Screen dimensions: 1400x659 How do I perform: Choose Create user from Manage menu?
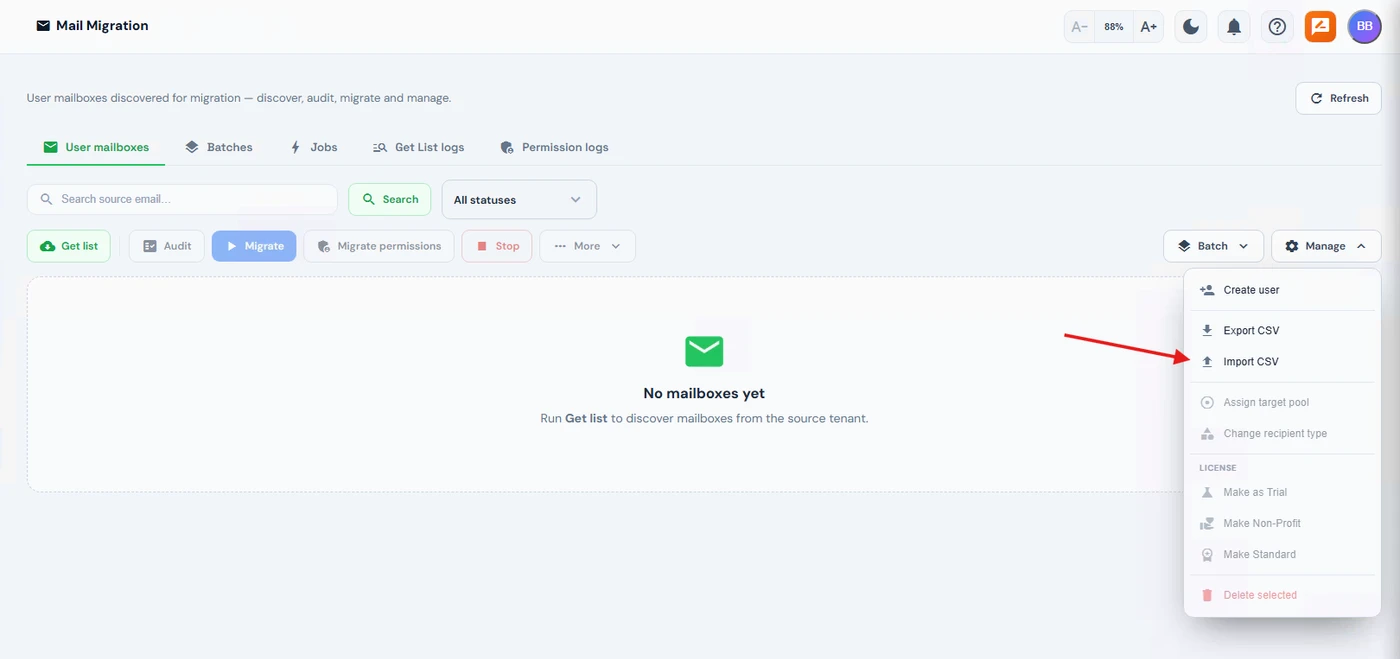pos(1283,290)
